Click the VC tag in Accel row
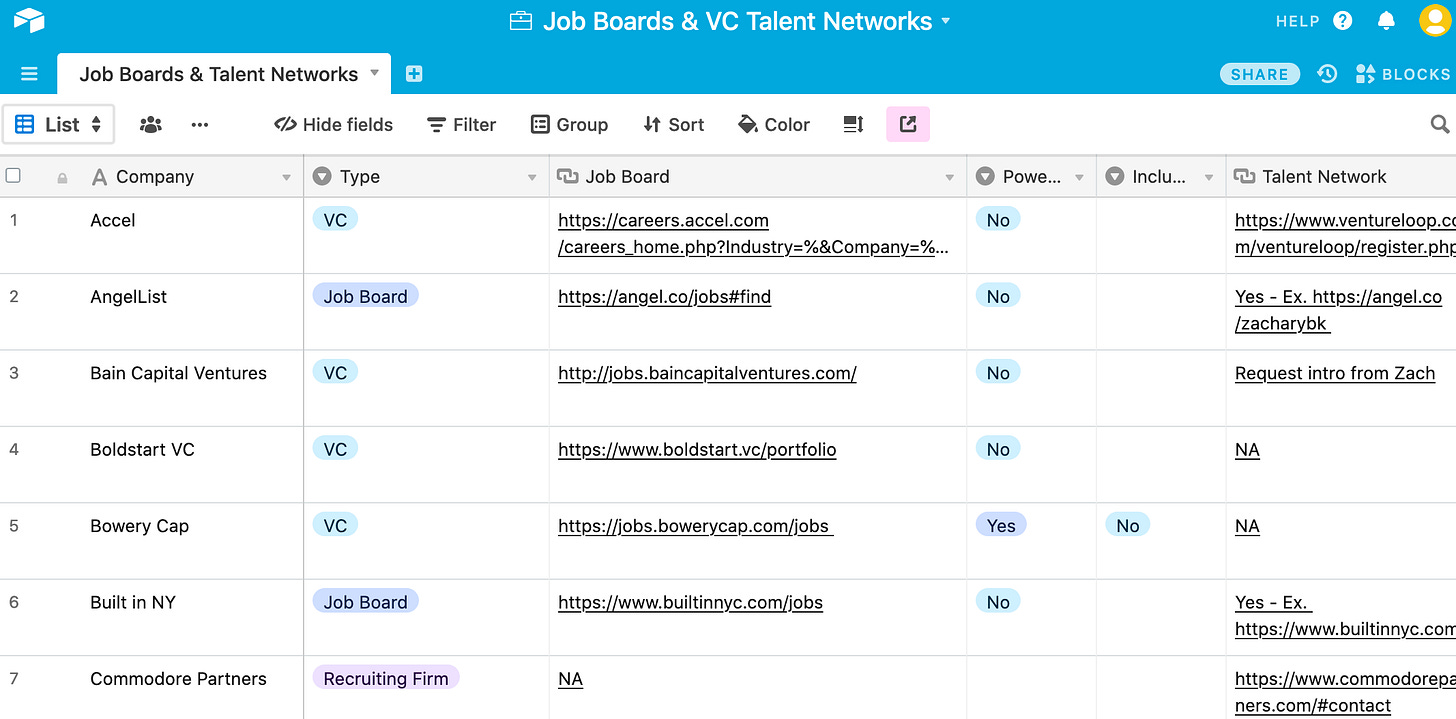 coord(335,219)
